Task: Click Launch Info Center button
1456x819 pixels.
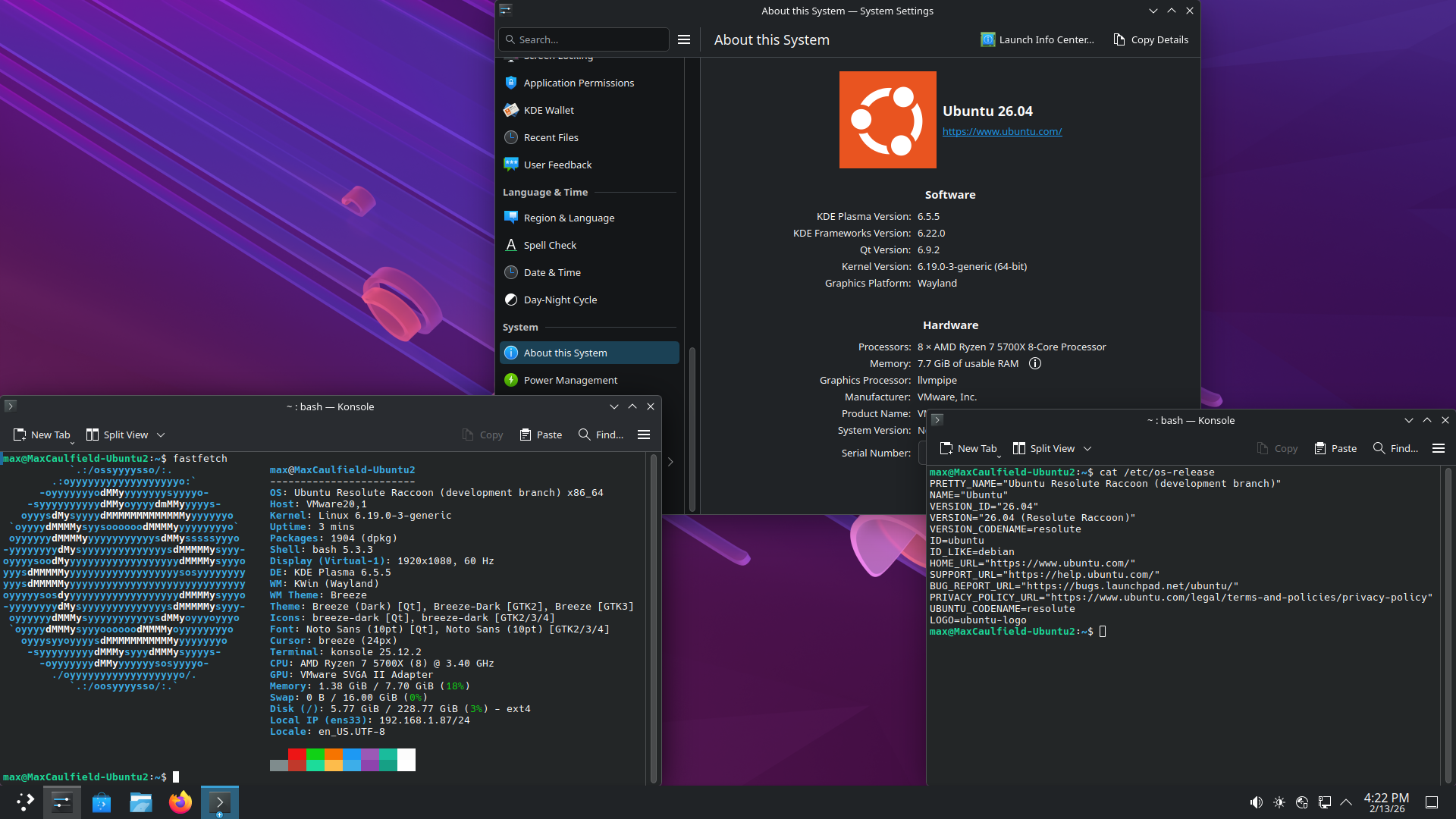Action: (x=1037, y=39)
